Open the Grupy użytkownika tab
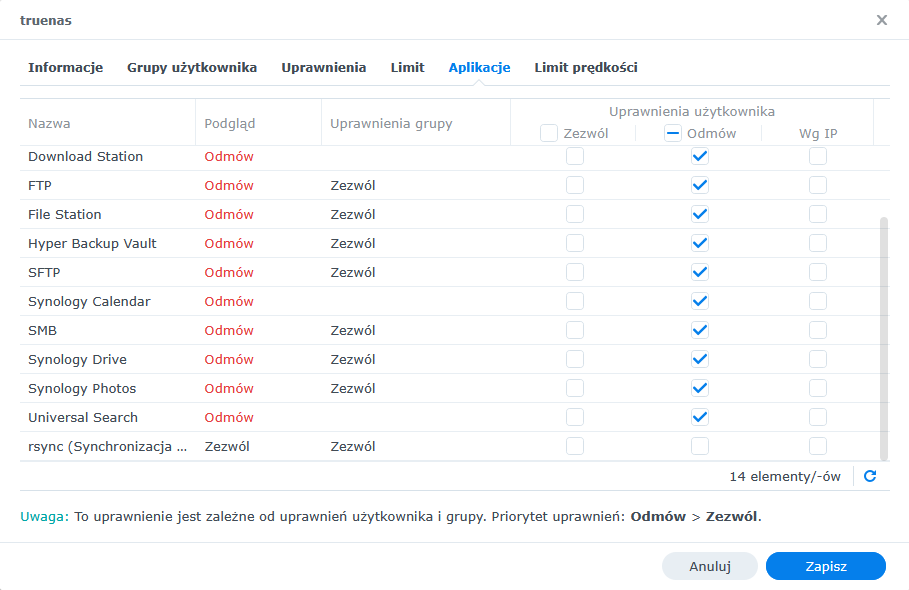Screen dimensions: 909x590 192,68
